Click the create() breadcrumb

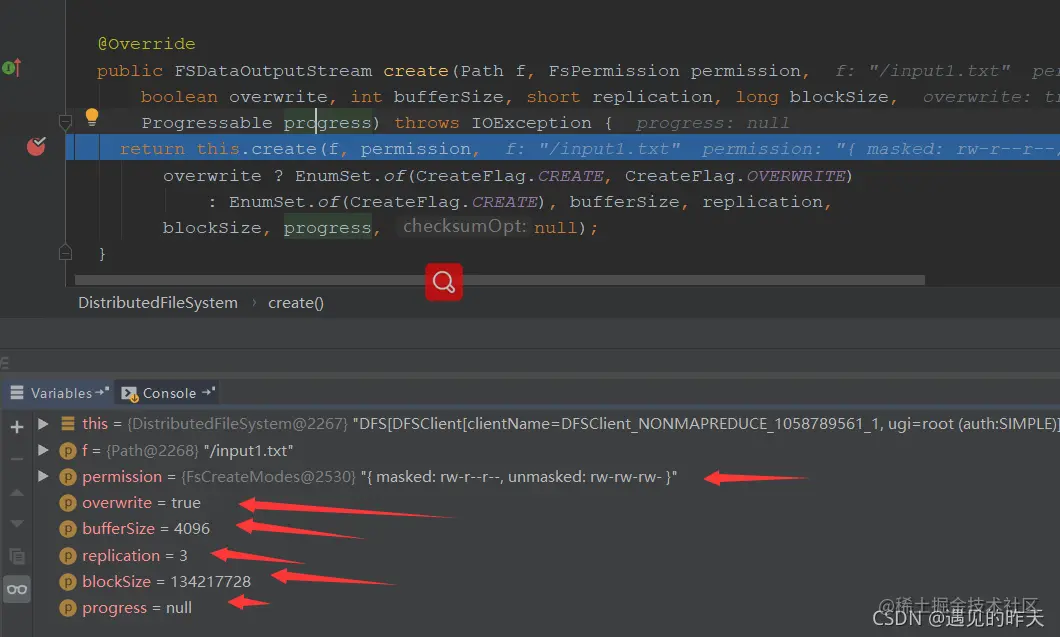pos(295,303)
